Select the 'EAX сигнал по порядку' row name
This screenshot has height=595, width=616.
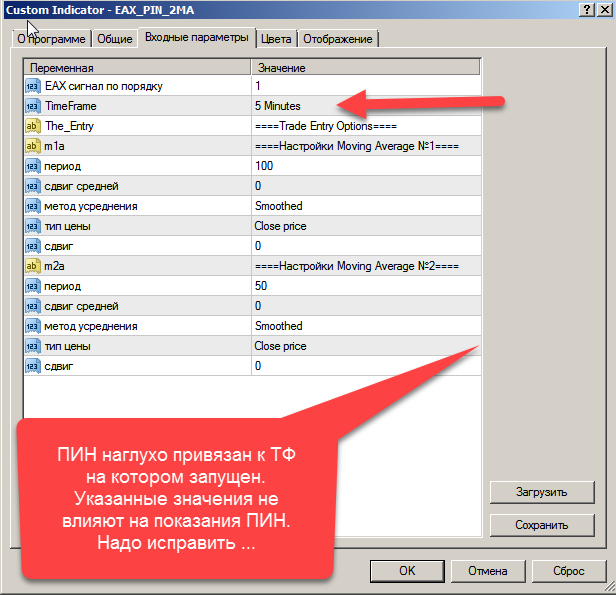click(x=104, y=86)
